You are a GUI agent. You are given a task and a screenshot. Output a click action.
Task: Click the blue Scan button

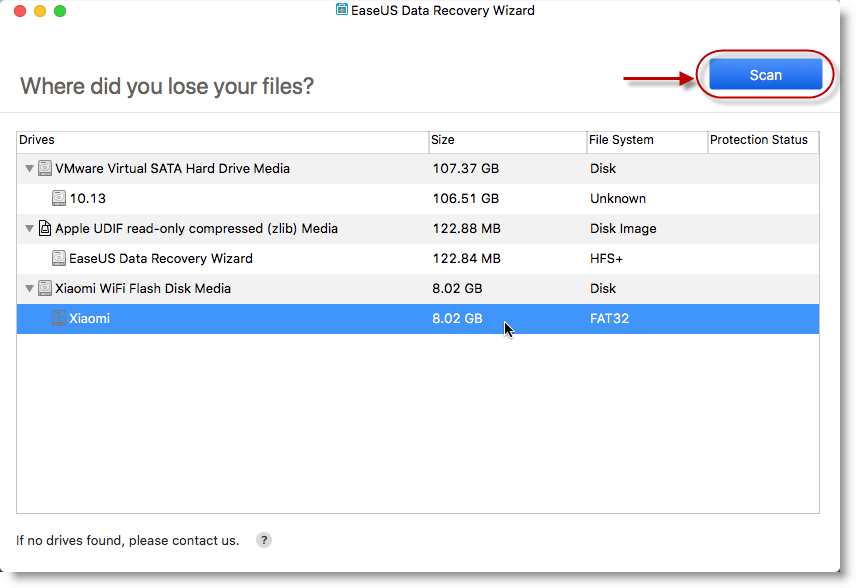765,75
